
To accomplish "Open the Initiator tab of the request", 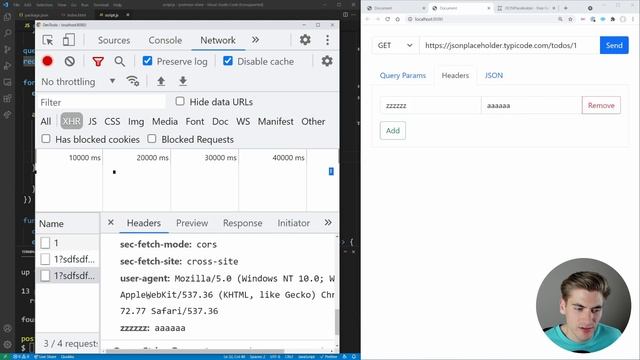I will tap(293, 223).
